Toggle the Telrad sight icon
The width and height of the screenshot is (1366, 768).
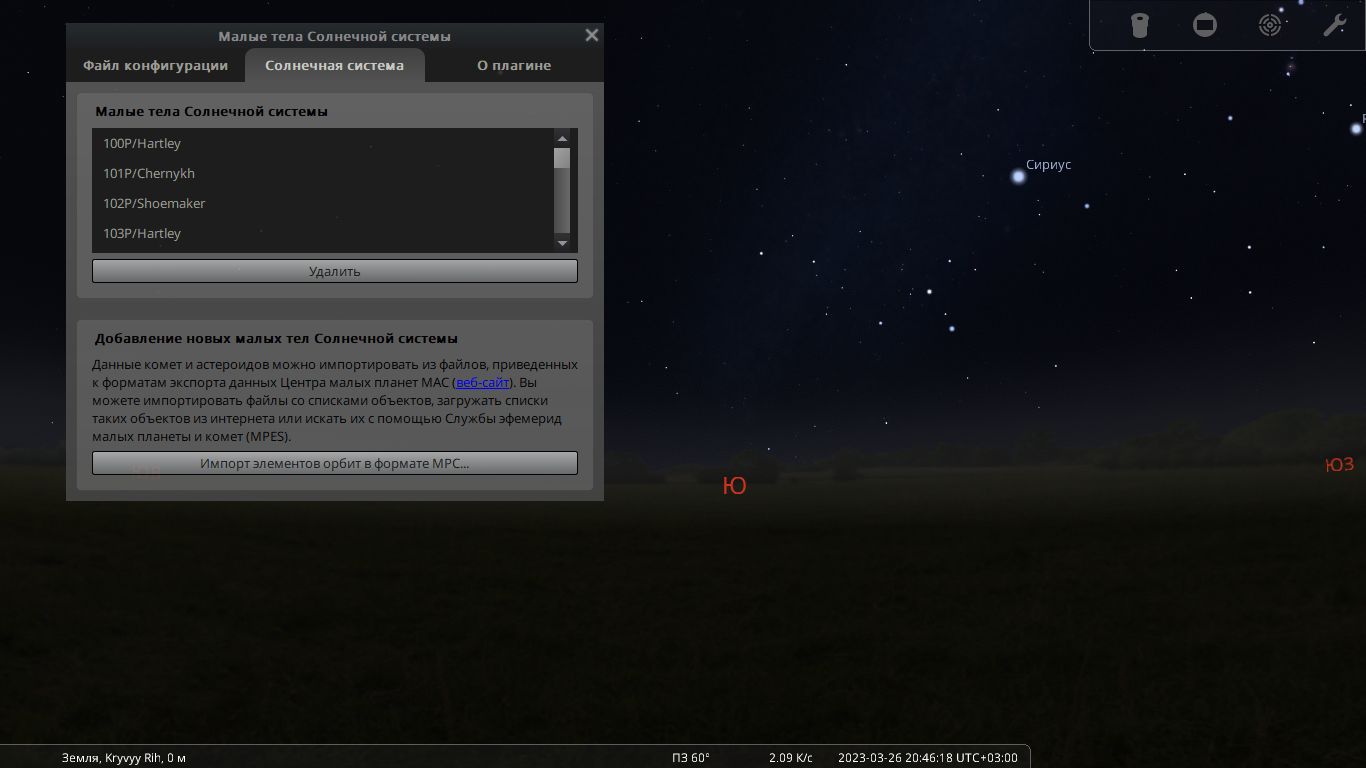(1270, 25)
